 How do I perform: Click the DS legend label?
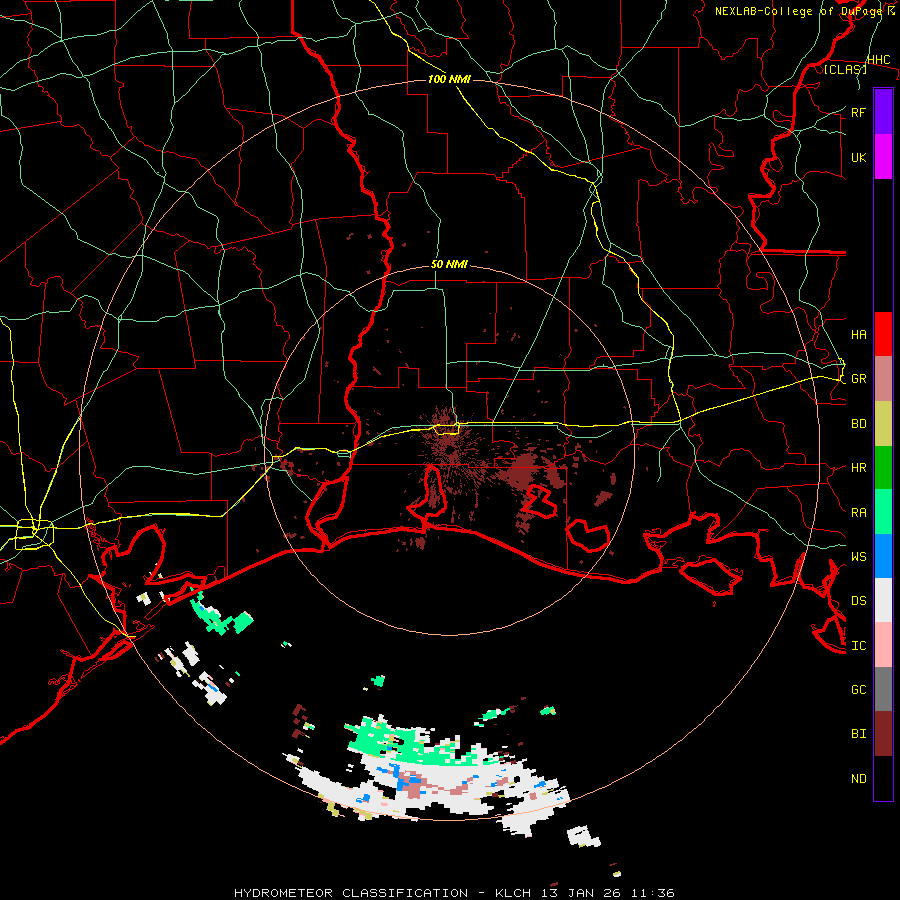click(858, 601)
